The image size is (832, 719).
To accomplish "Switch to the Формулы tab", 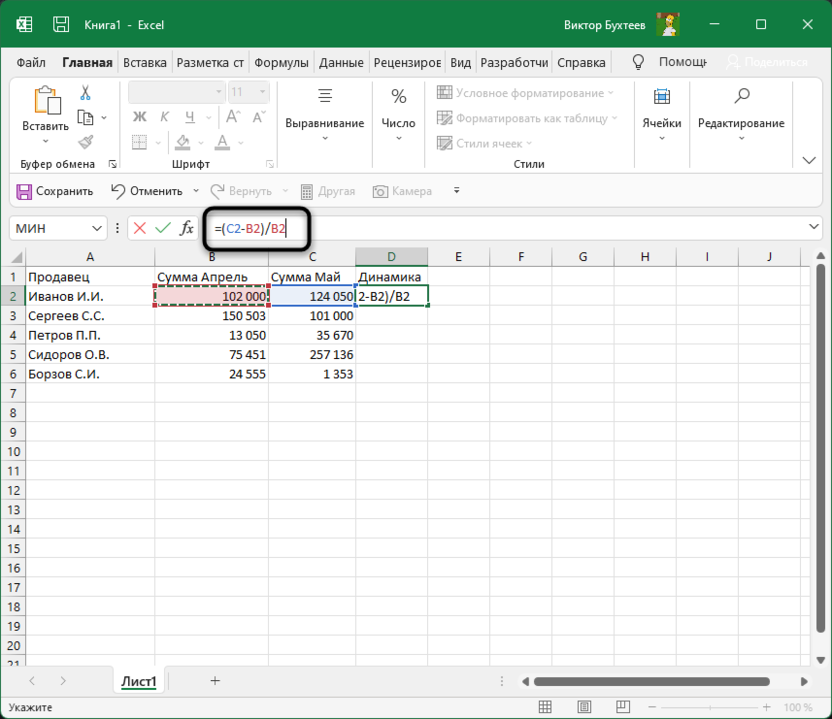I will (x=281, y=63).
